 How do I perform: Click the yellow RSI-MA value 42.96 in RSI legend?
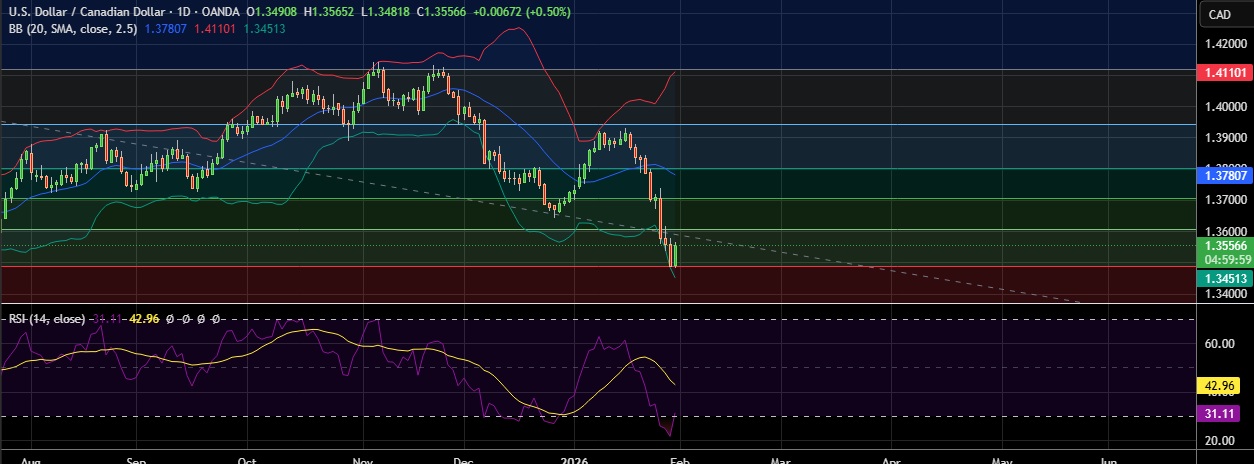coord(145,318)
